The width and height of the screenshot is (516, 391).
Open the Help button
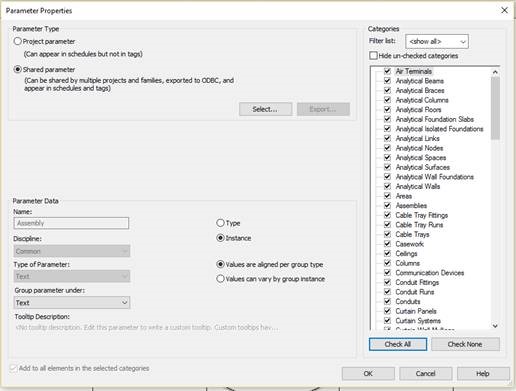pyautogui.click(x=483, y=374)
